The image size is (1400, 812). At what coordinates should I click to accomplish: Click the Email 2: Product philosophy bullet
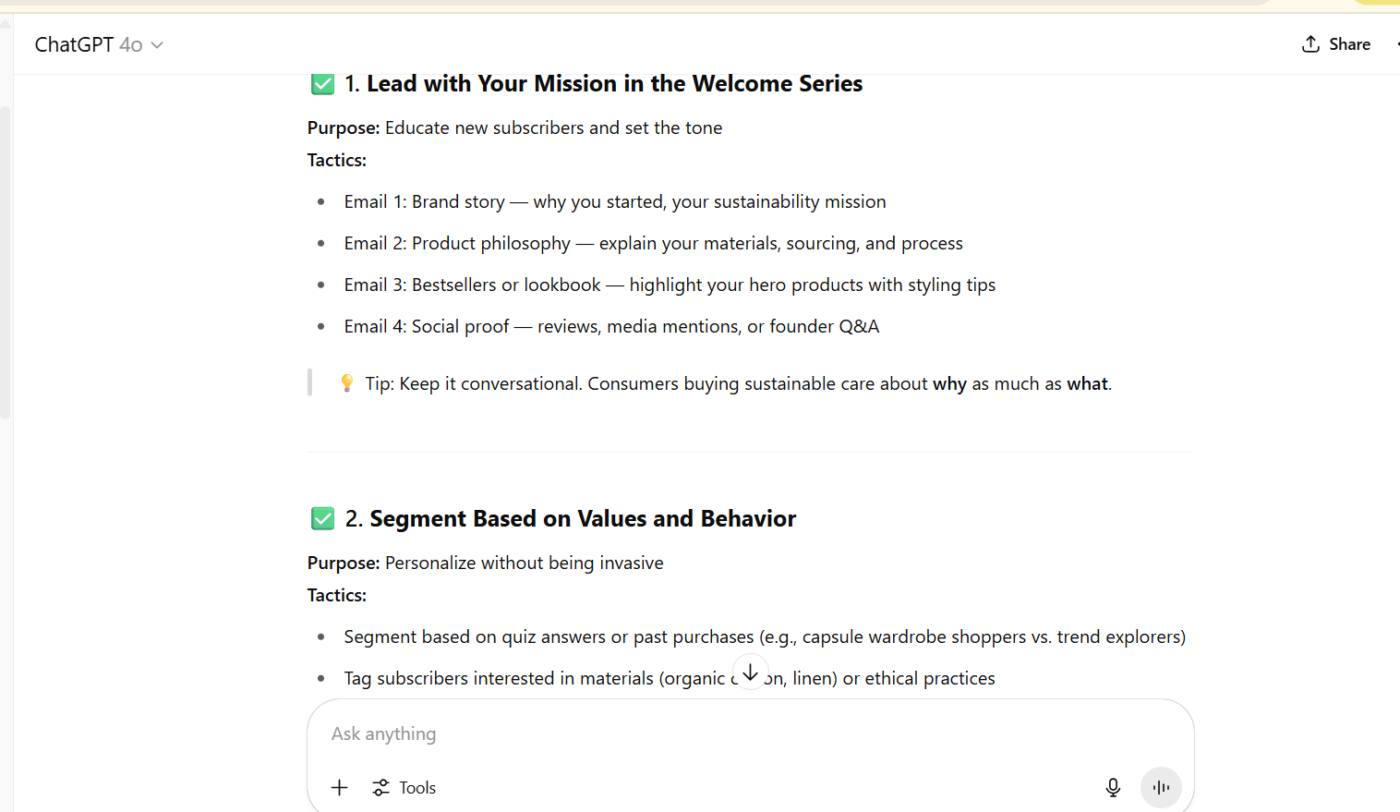click(653, 243)
